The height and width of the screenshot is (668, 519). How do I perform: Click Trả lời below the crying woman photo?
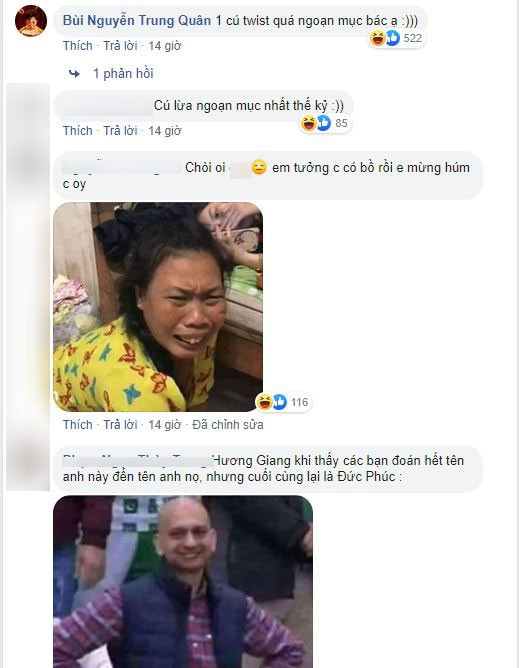click(x=120, y=425)
